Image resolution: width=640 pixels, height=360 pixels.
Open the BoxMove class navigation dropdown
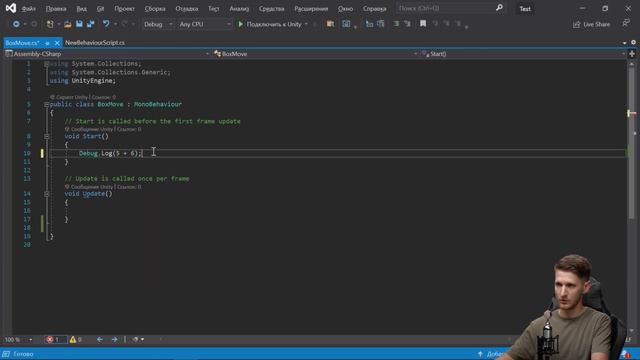(x=316, y=54)
